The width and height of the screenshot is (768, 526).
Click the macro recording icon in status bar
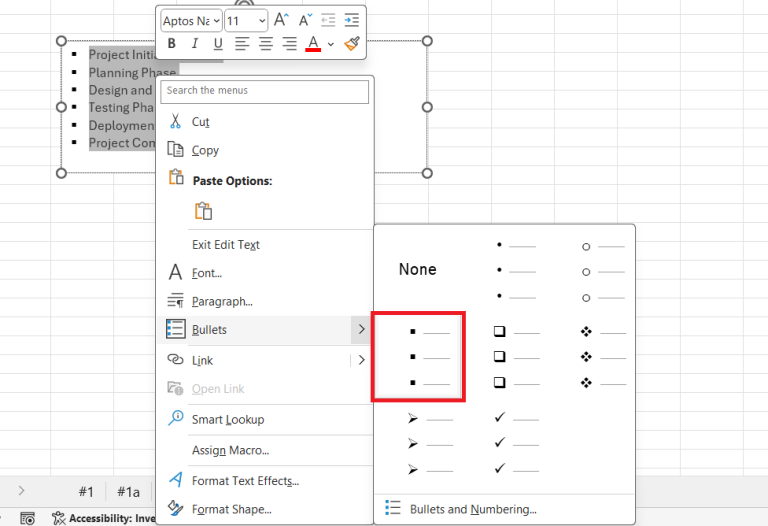click(28, 518)
